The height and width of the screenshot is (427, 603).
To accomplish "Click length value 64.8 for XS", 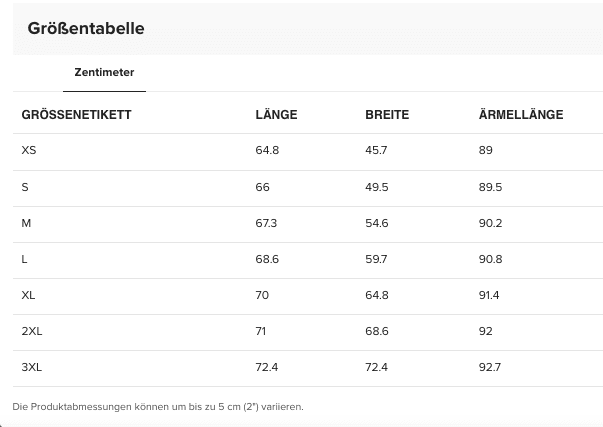I will pos(267,150).
